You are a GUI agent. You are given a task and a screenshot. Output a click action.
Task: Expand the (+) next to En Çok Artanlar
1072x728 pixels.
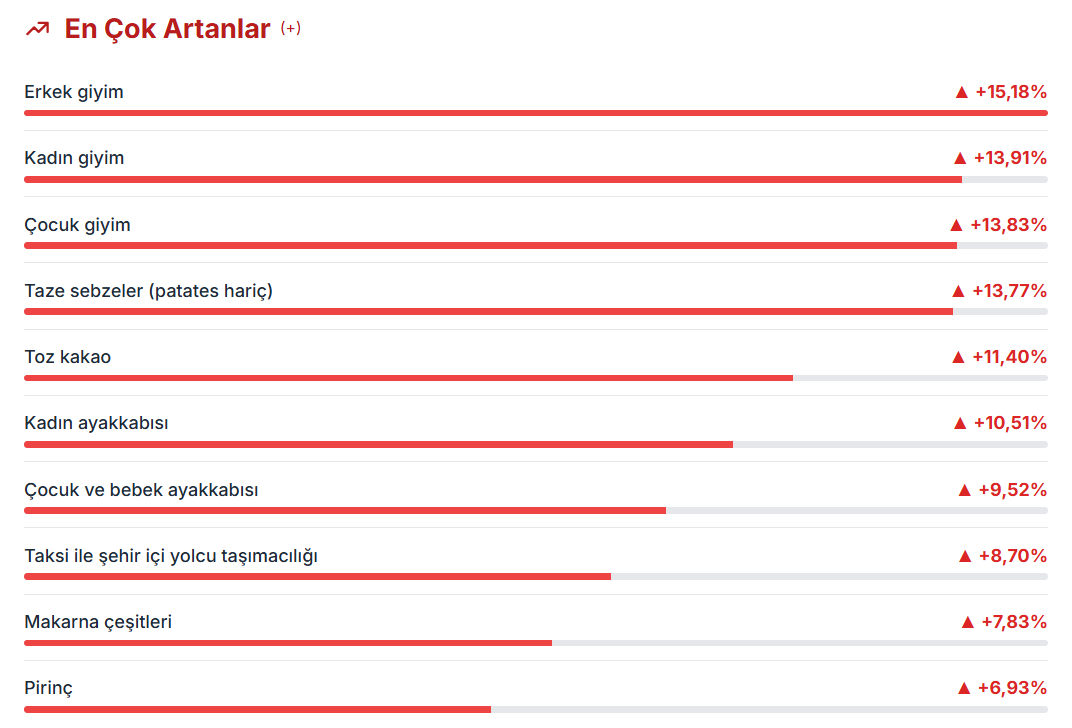[x=290, y=28]
